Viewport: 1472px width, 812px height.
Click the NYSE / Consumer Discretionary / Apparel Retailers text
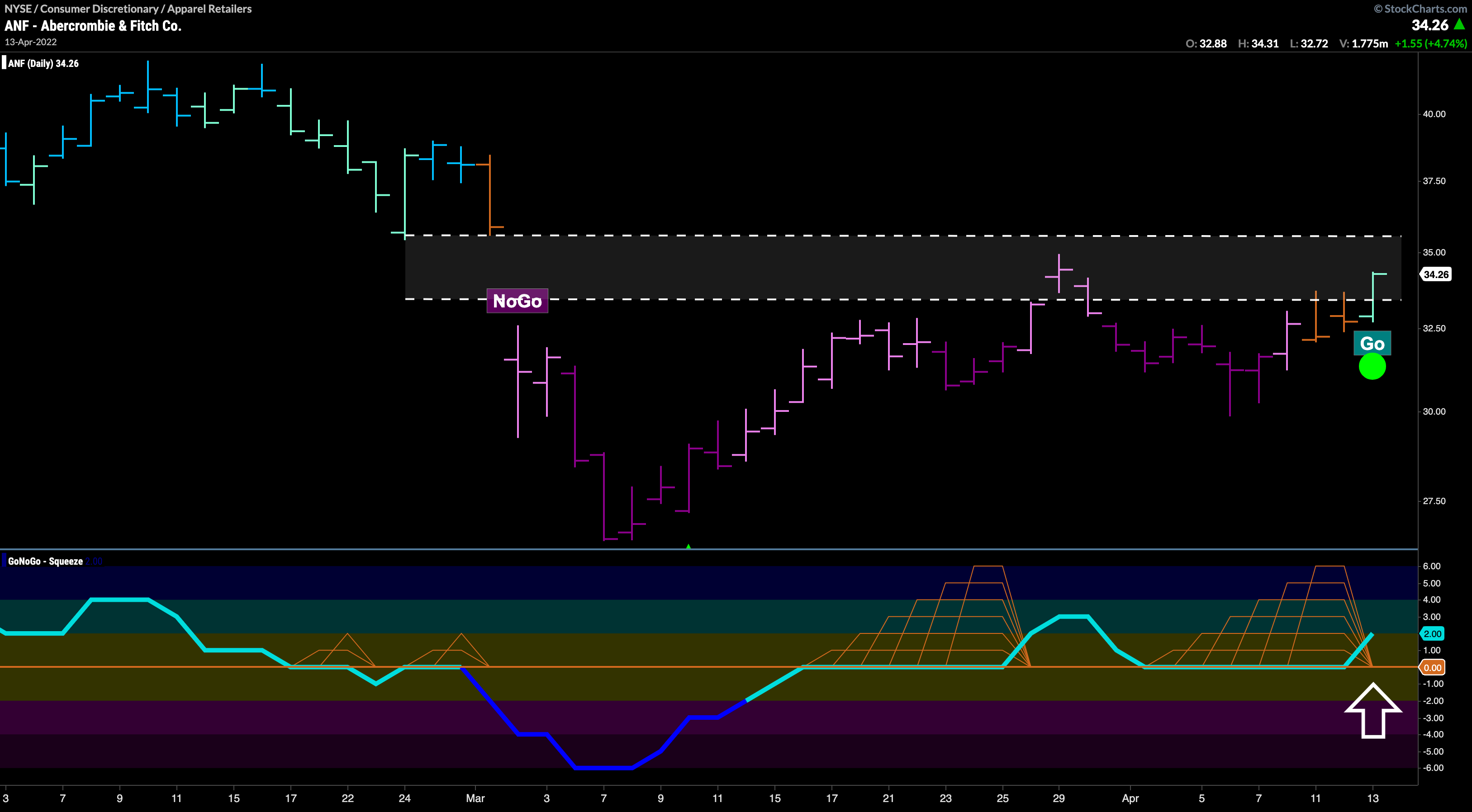point(128,9)
